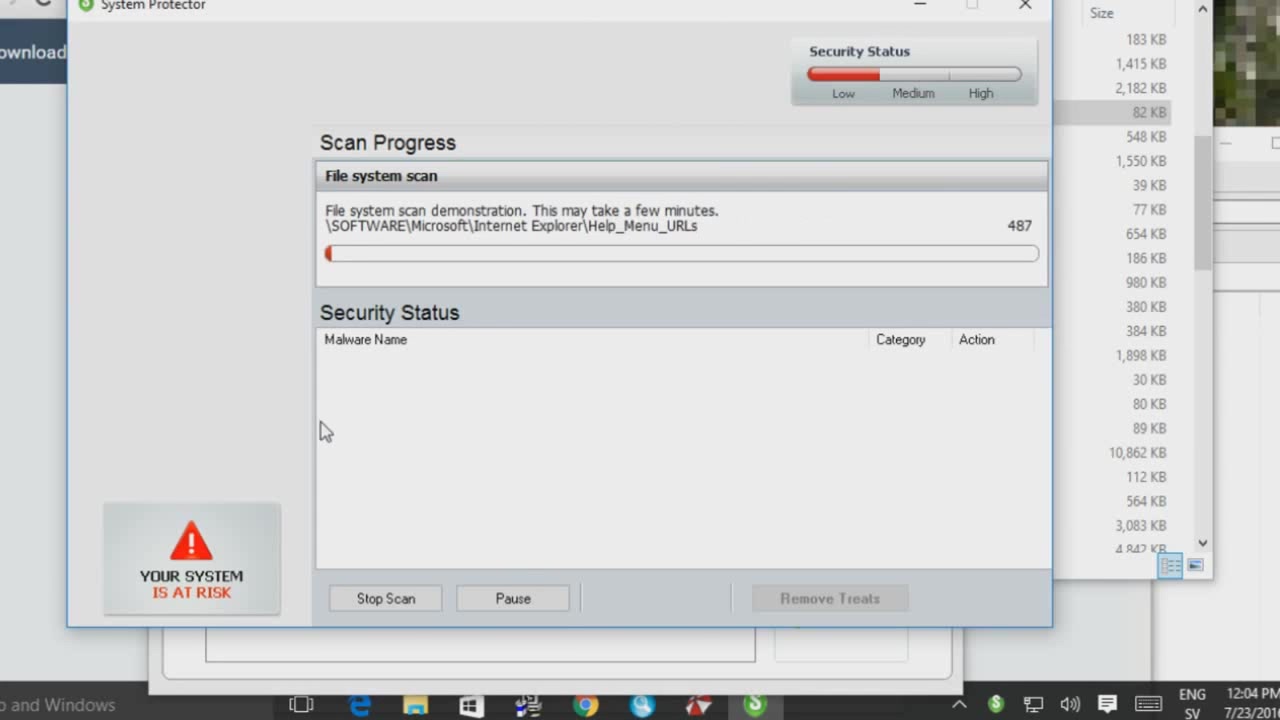Screen dimensions: 1280x720
Task: Click the volume speaker tray icon
Action: [x=1069, y=705]
